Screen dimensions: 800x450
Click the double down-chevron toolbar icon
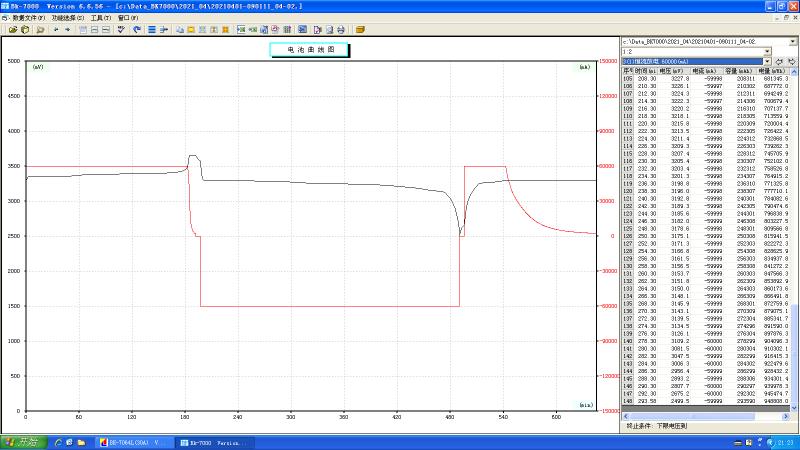pos(121,30)
